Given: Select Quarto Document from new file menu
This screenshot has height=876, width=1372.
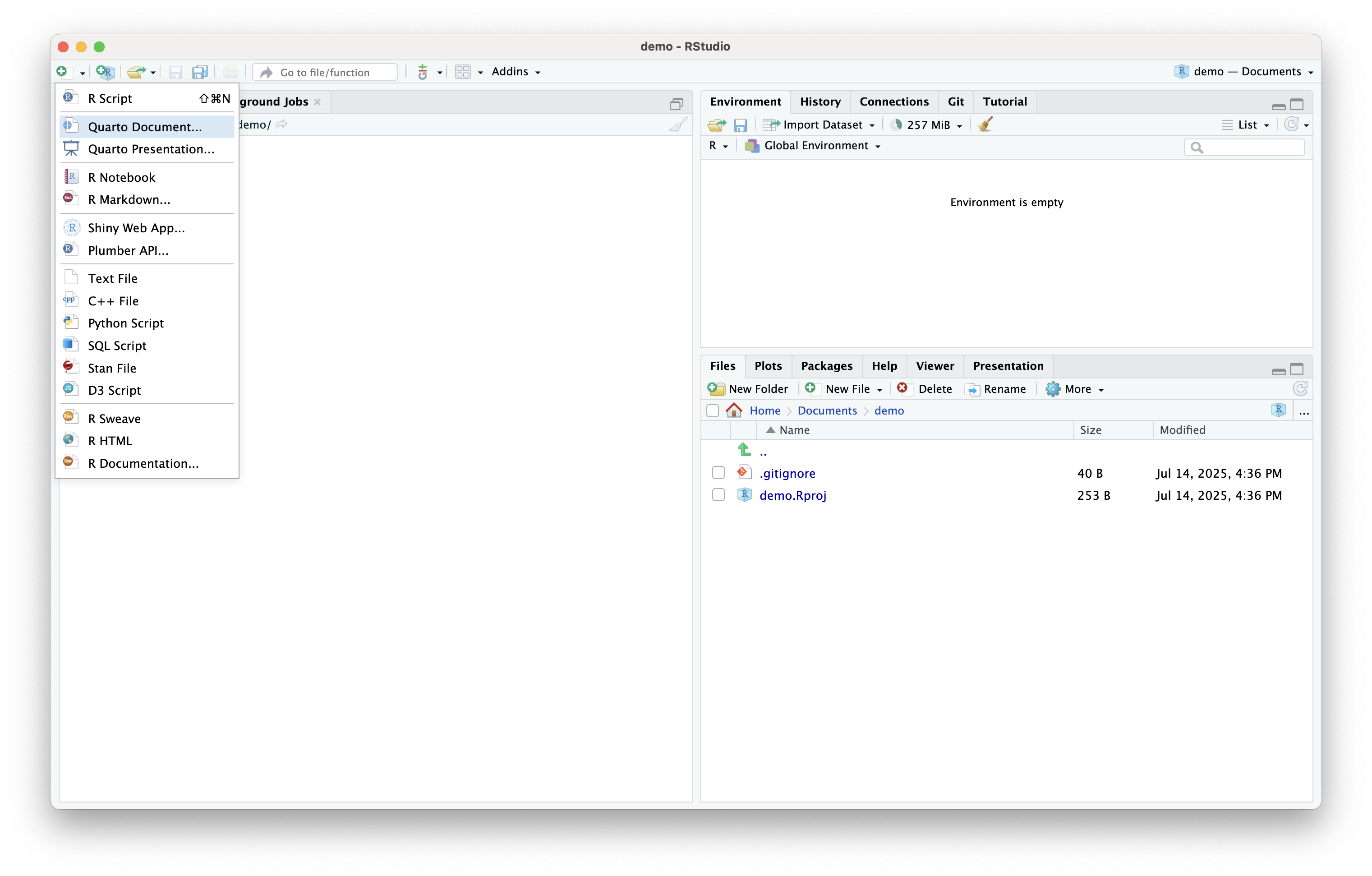Looking at the screenshot, I should (x=145, y=126).
